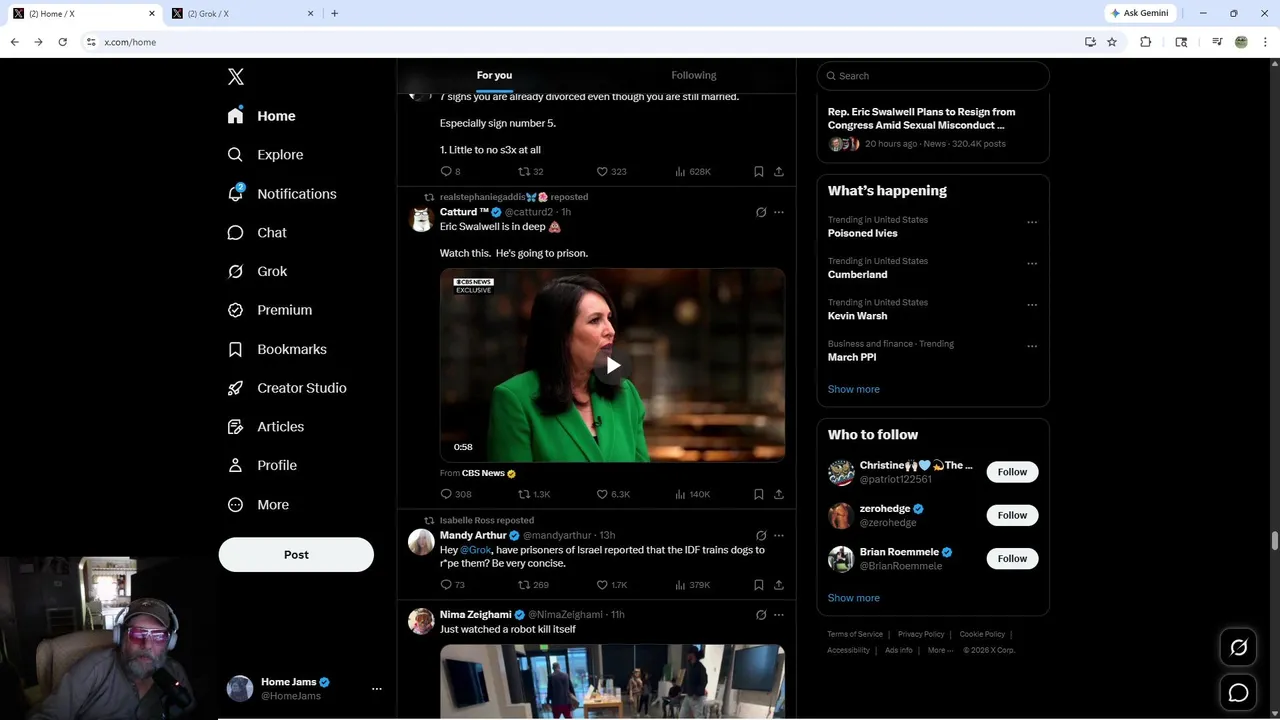
Task: Ask Grok about Nima Zeighami post
Action: pos(761,615)
